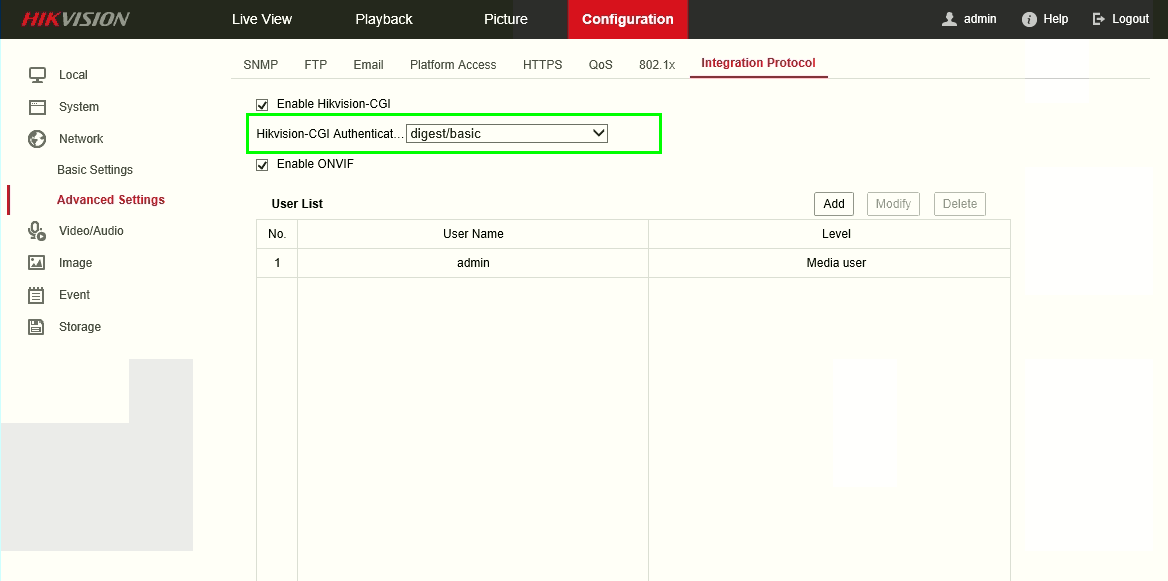Click the Hikvision-CGI Authentication label
The image size is (1168, 581).
click(x=329, y=134)
